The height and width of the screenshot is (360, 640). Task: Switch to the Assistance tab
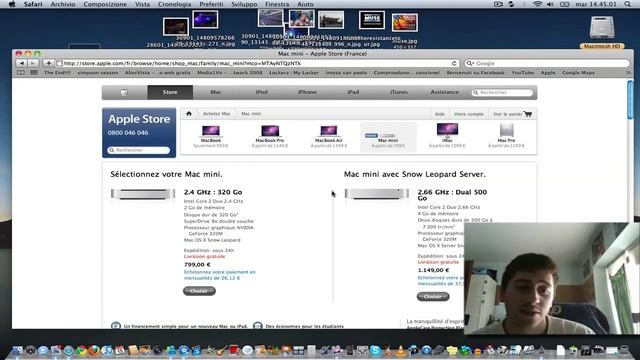tap(444, 92)
